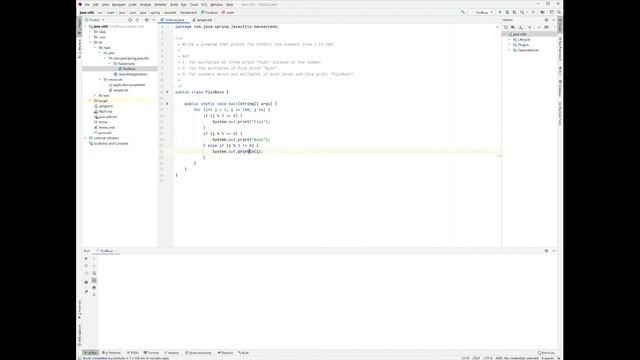This screenshot has height=360, width=640.
Task: Open the File menu
Action: [87, 4]
